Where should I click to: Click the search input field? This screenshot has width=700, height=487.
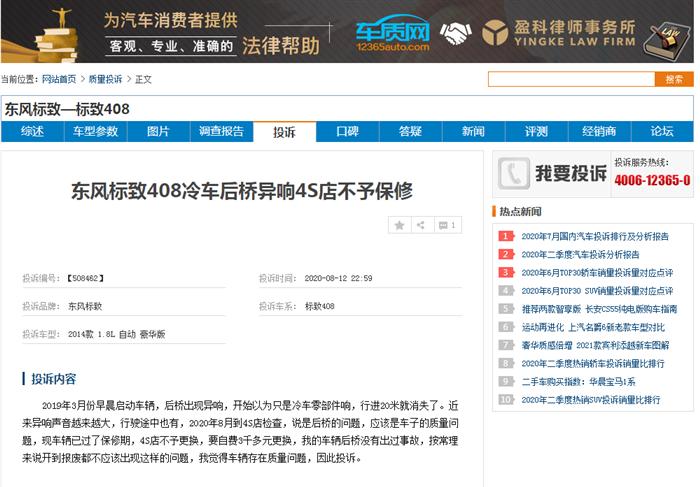(x=571, y=79)
